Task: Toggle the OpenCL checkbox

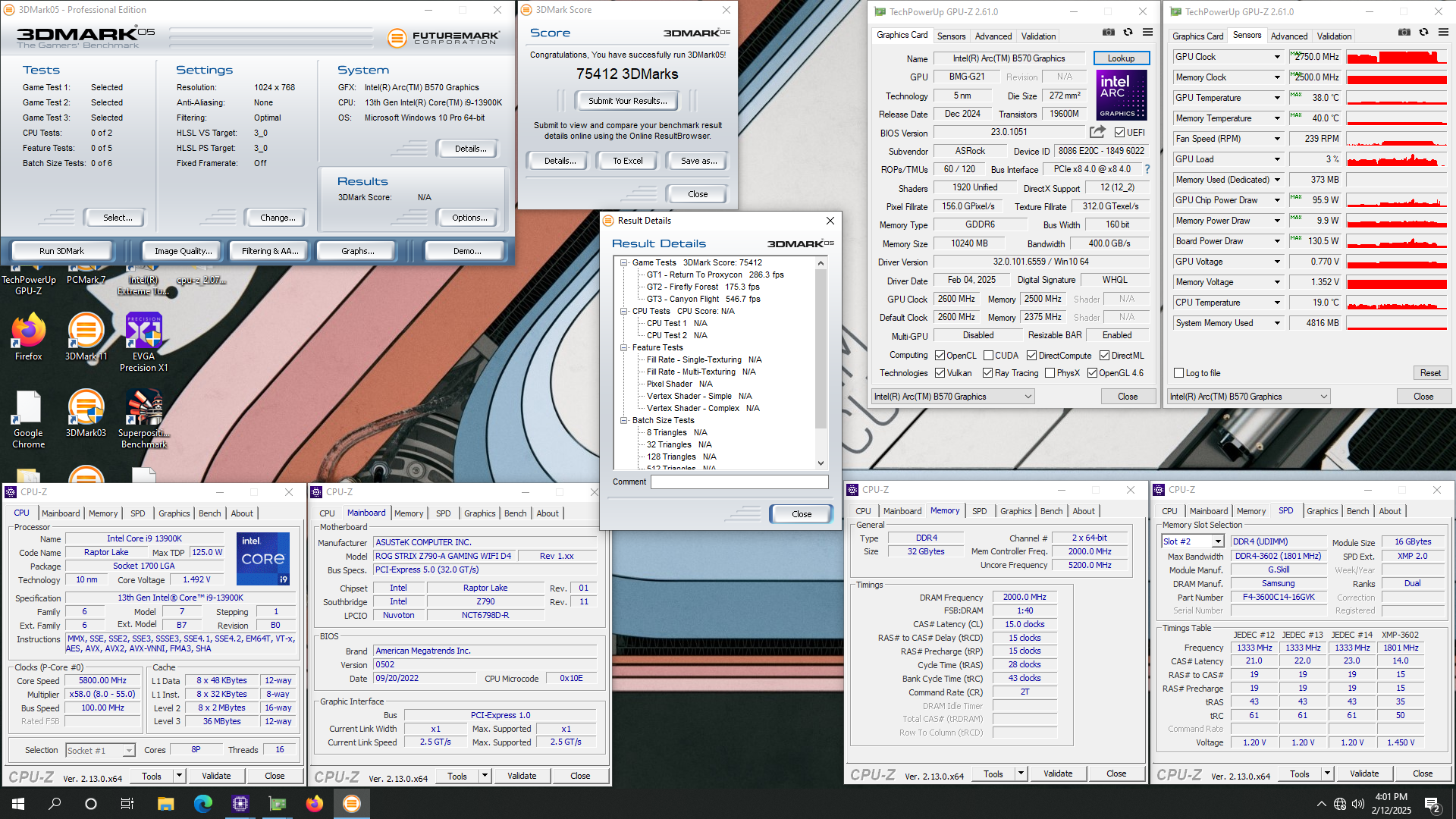Action: (x=940, y=356)
